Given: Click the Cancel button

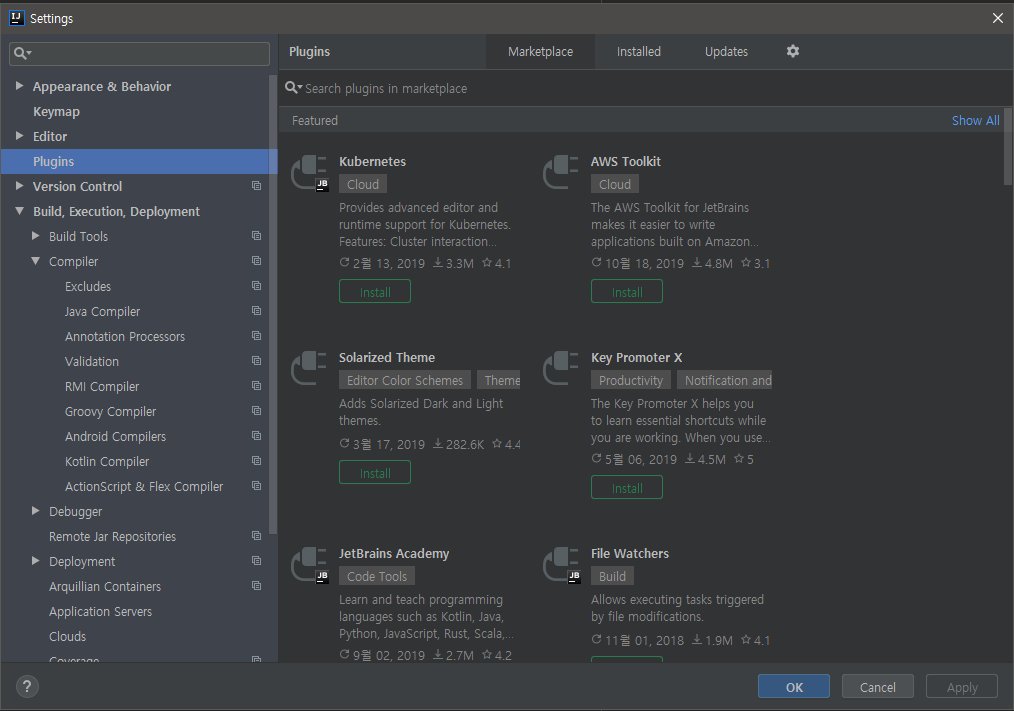Looking at the screenshot, I should 878,686.
